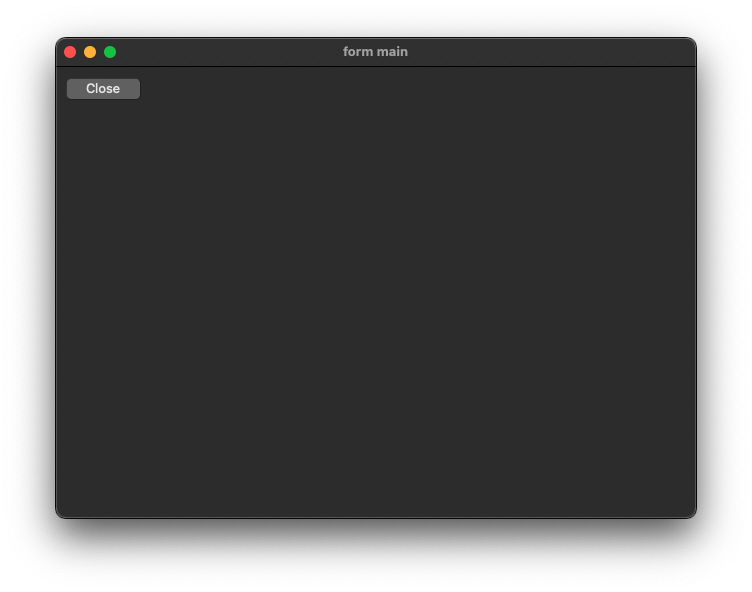The image size is (752, 592).
Task: Click the window's bottom-left corner
Action: pyautogui.click(x=59, y=515)
